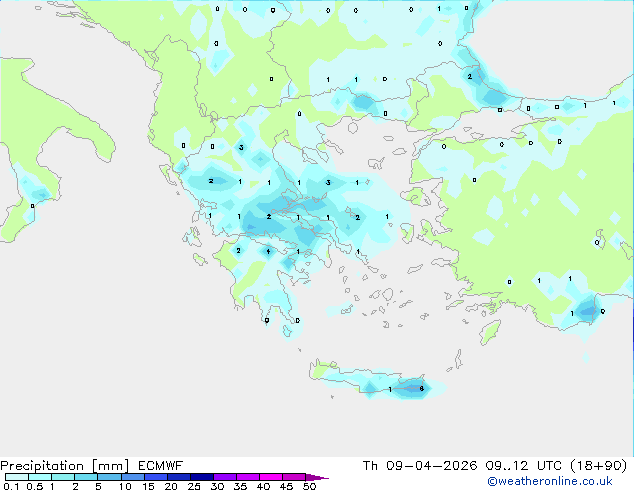Viewport: 634px width, 490px height.
Task: Click the "ECMWF" model label
Action: point(161,466)
